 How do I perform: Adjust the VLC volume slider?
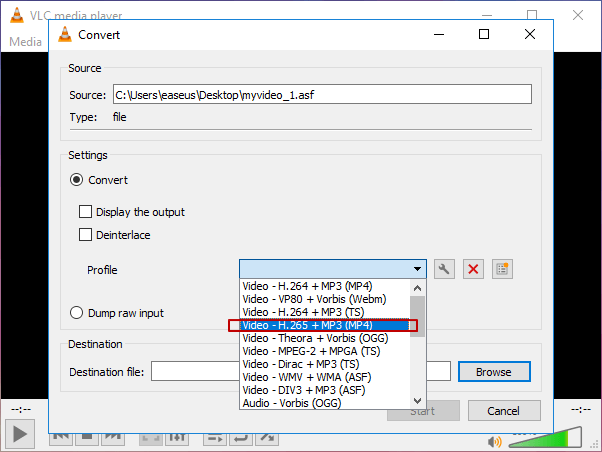point(545,438)
